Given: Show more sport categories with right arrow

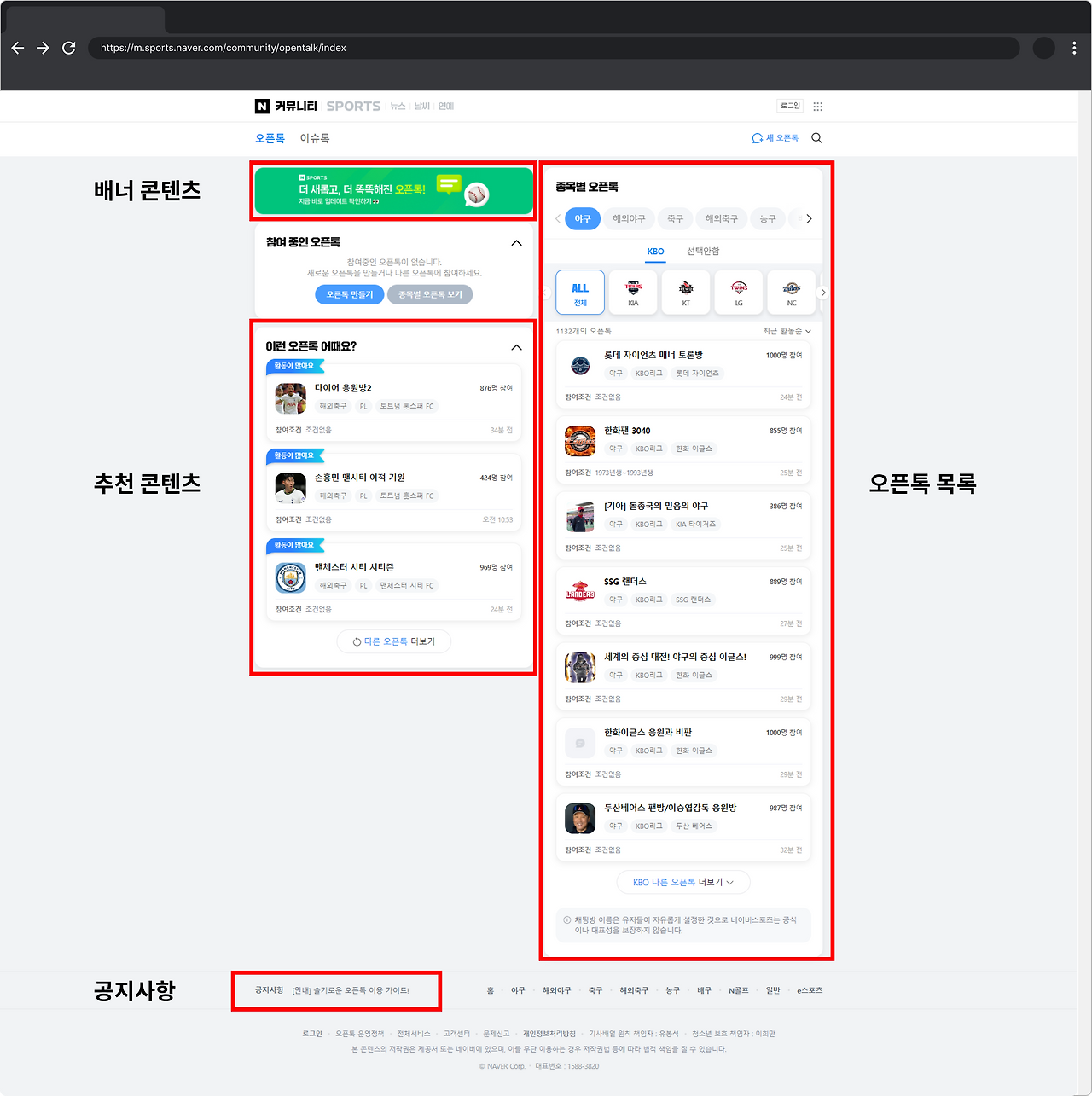Looking at the screenshot, I should pyautogui.click(x=809, y=219).
